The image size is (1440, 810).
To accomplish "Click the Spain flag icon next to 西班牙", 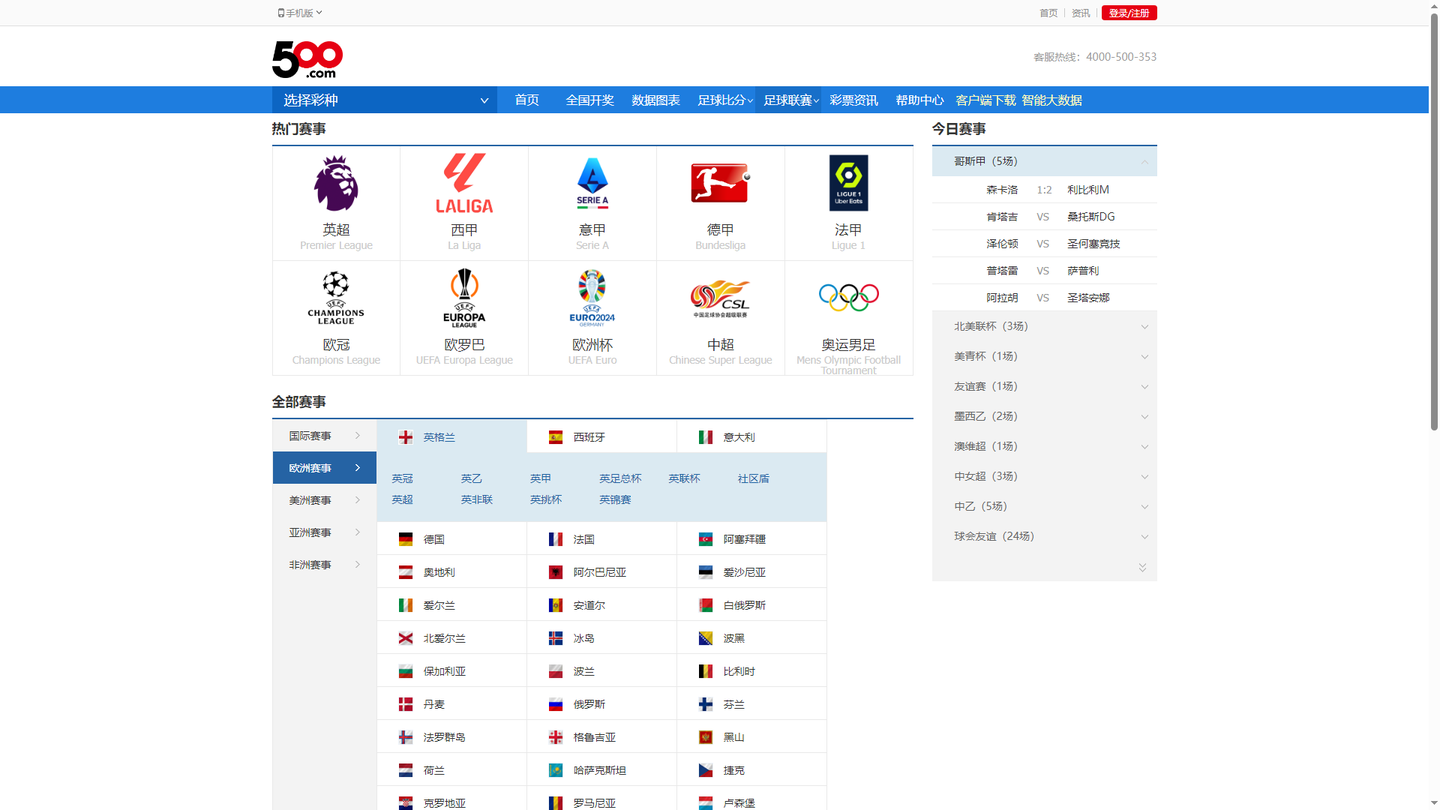I will tap(555, 437).
